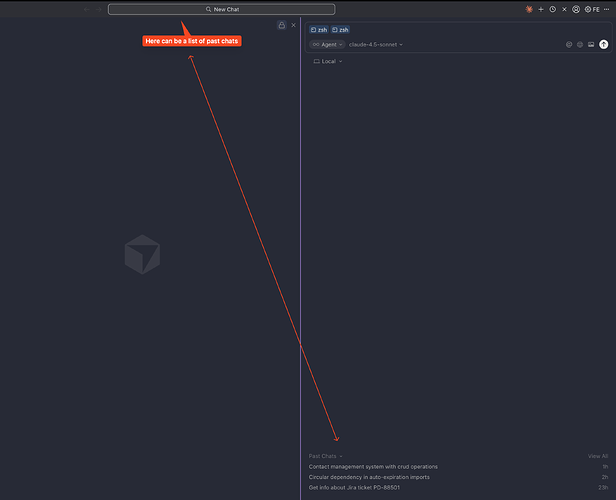
Task: Open the three-dots more actions menu
Action: [x=607, y=9]
